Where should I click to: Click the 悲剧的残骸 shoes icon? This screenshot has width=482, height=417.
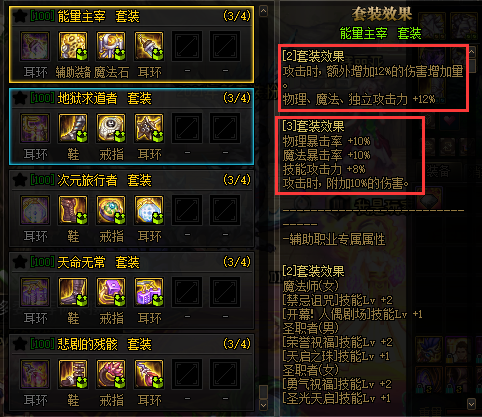coord(73,374)
